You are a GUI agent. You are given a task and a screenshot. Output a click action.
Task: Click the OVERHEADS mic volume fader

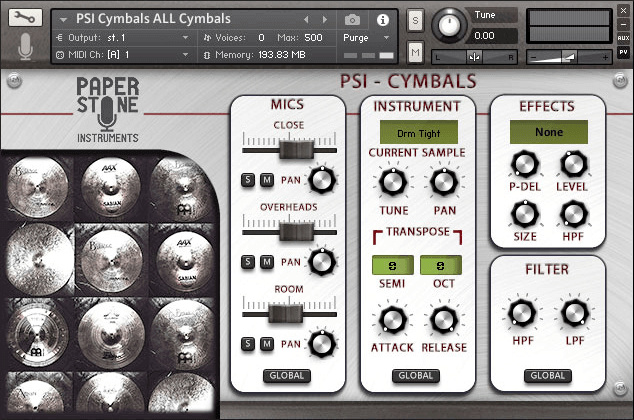pos(297,232)
